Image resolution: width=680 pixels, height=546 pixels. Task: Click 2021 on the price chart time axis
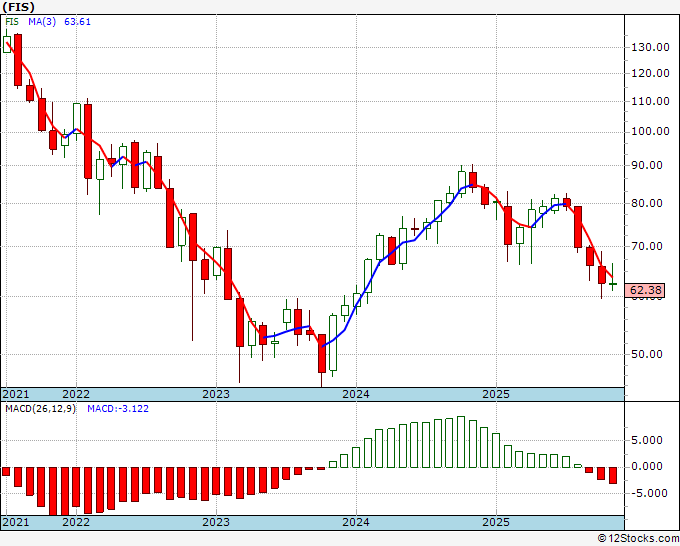click(16, 394)
